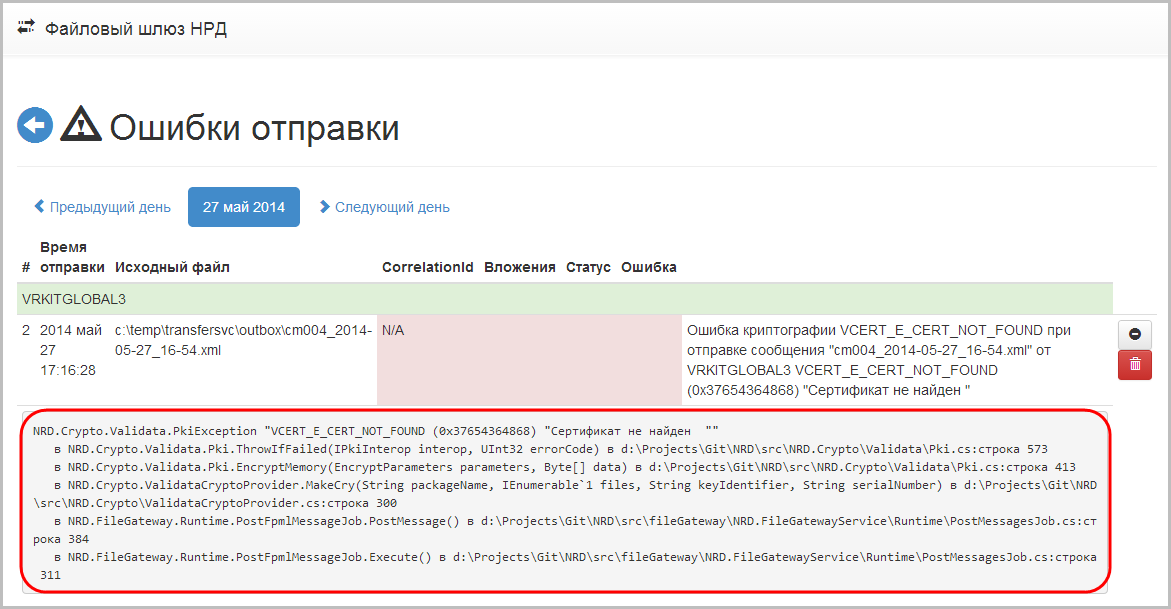The height and width of the screenshot is (609, 1171).
Task: Click the Ошибки отправки page heading
Action: click(255, 127)
